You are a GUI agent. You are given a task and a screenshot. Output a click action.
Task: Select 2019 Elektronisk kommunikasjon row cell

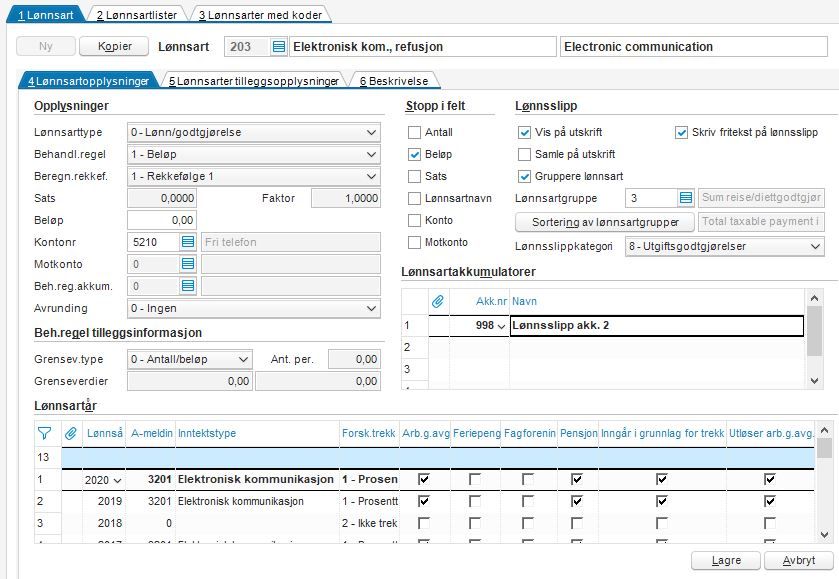(257, 501)
